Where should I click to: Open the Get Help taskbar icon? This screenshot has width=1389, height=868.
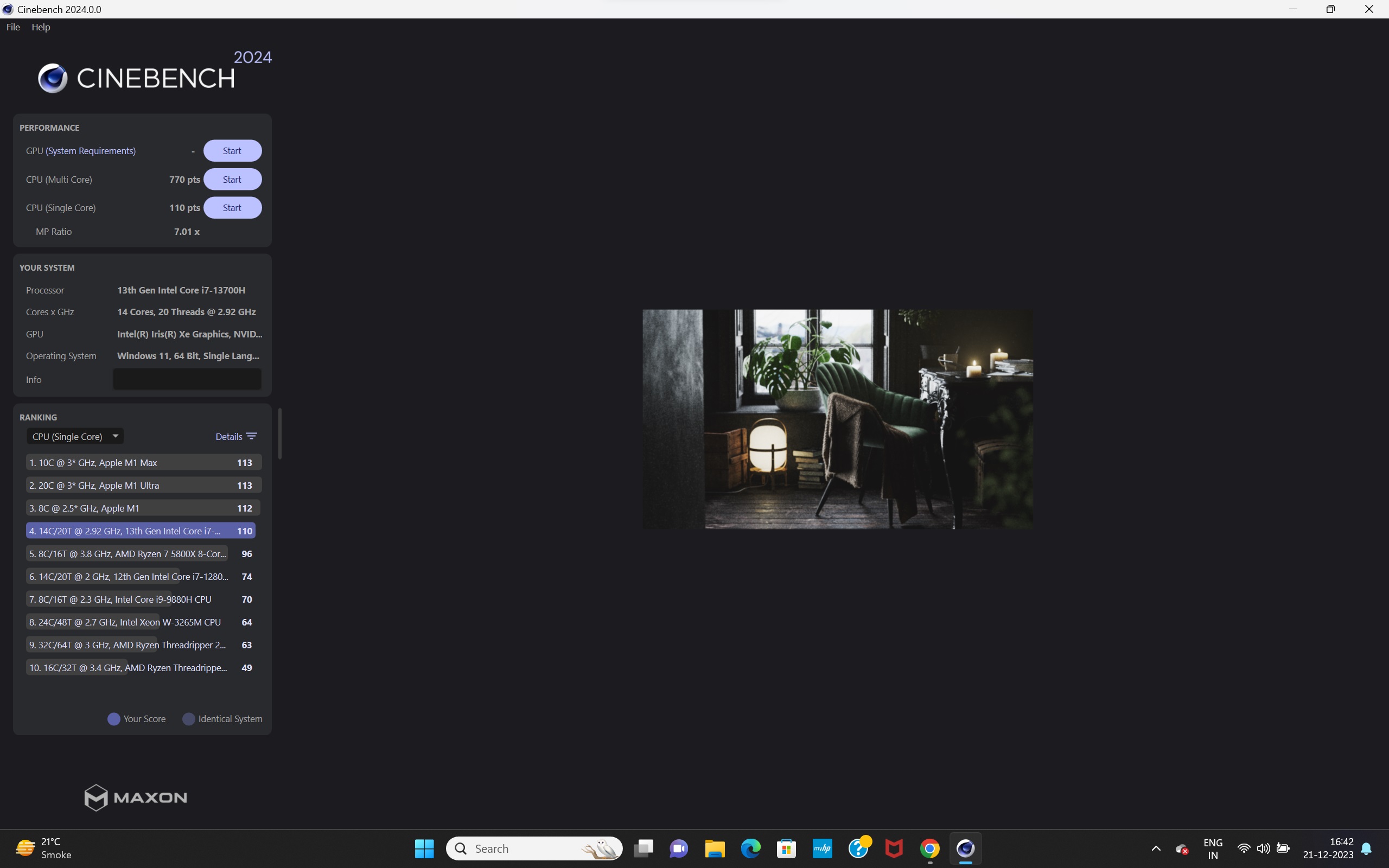(x=859, y=848)
